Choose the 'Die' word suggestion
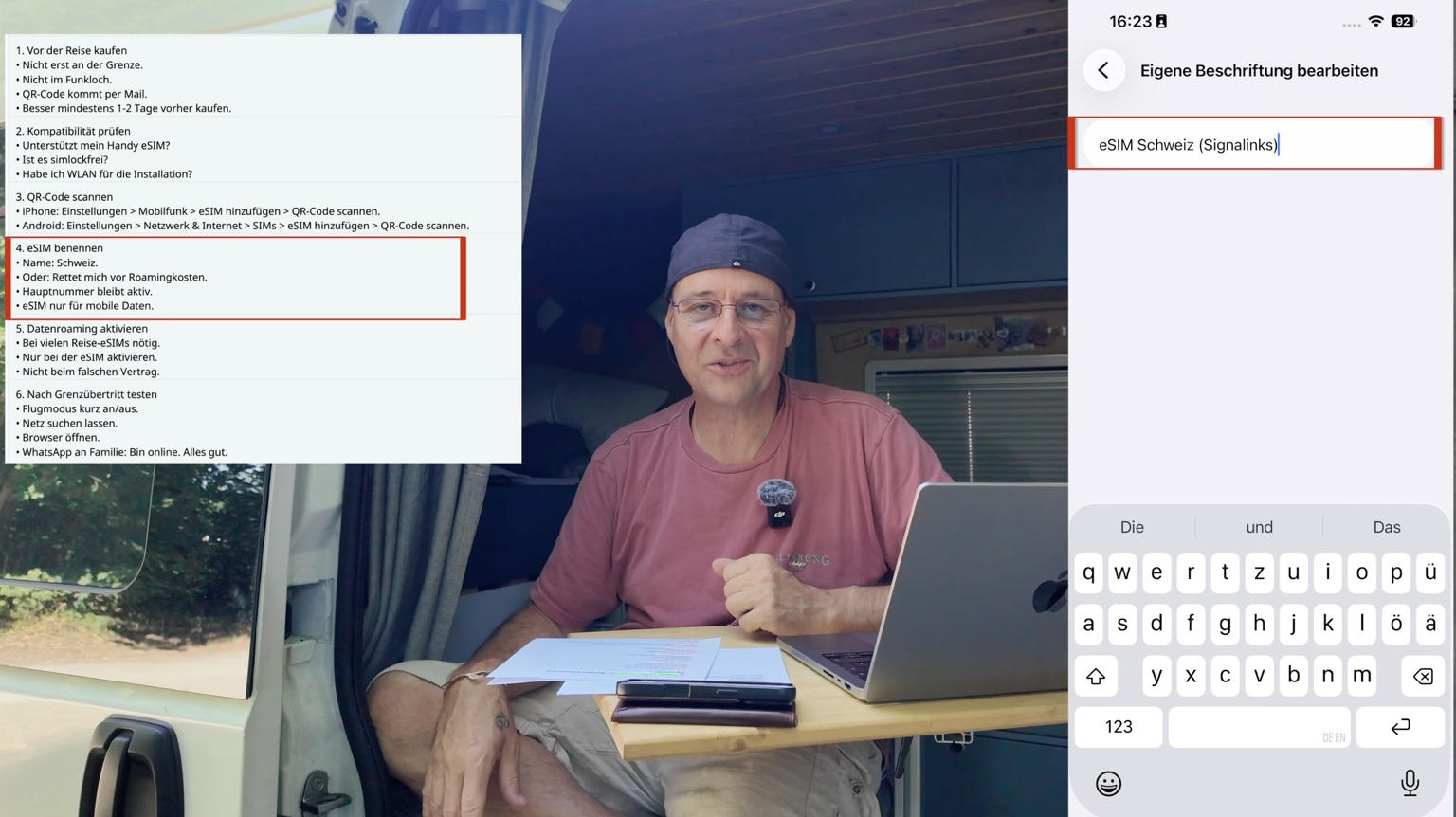 tap(1132, 527)
